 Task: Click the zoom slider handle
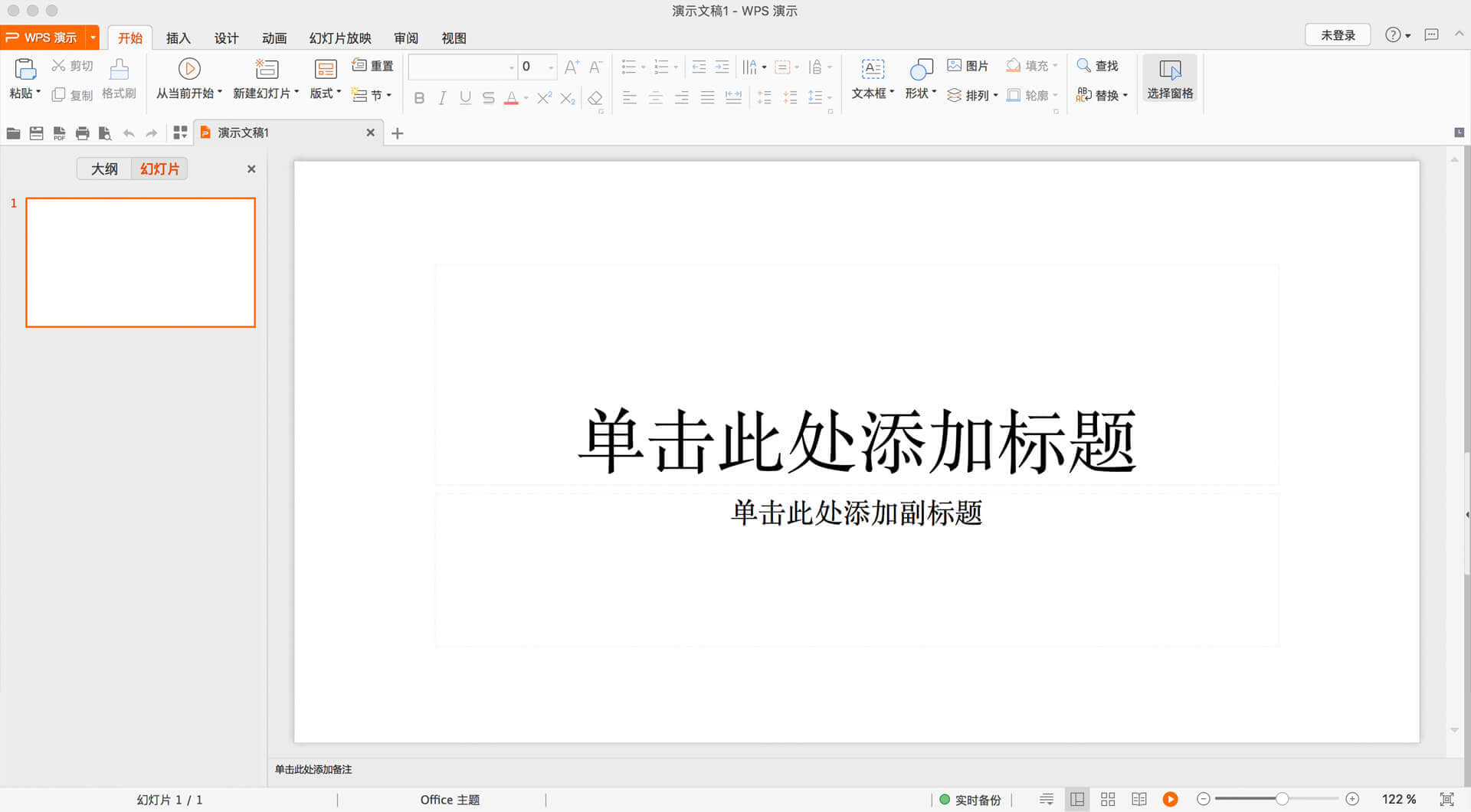[x=1282, y=799]
